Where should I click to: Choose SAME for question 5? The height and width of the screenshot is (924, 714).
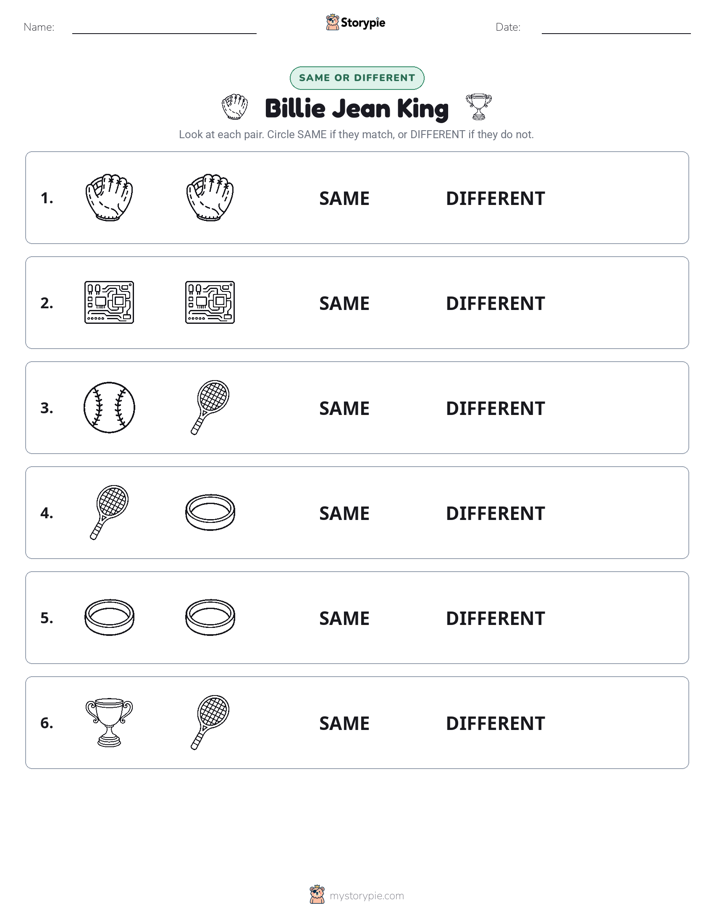(x=344, y=618)
